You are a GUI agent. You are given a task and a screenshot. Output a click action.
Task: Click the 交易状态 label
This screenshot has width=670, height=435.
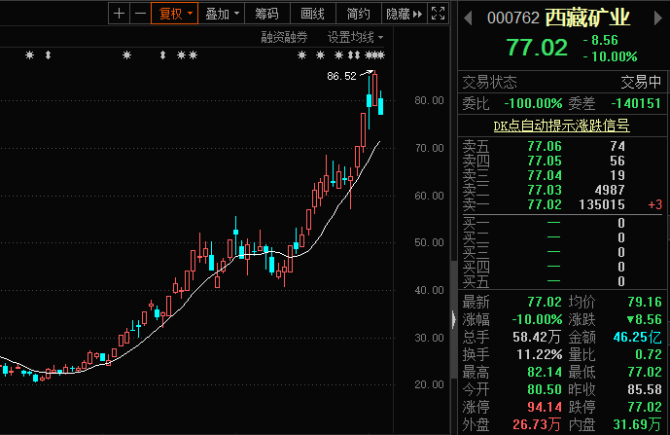[x=490, y=82]
